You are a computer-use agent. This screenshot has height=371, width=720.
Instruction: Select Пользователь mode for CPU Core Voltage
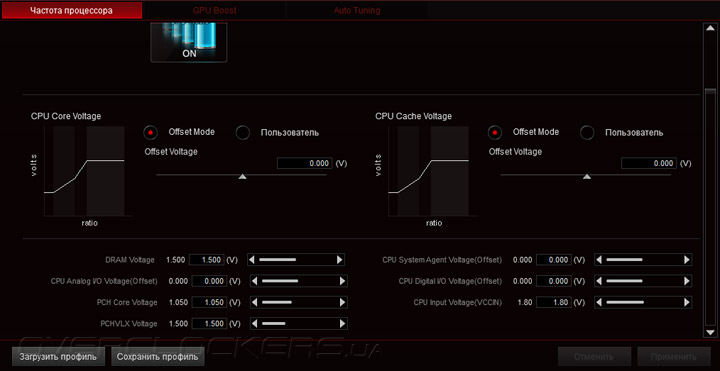pos(242,133)
